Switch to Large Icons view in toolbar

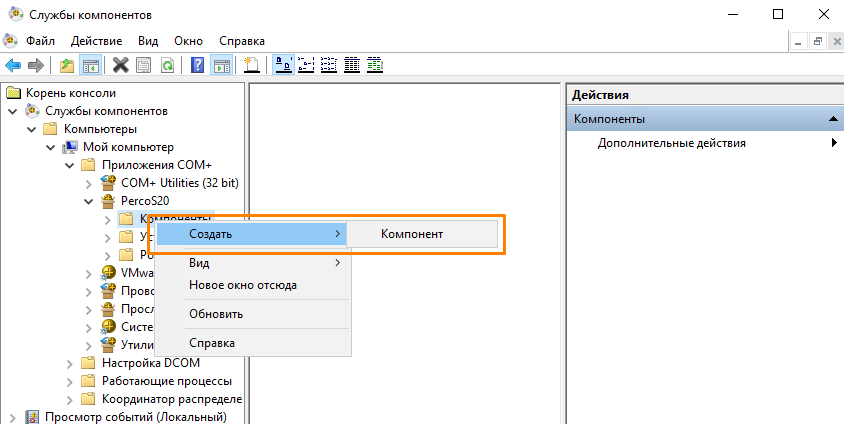point(284,65)
